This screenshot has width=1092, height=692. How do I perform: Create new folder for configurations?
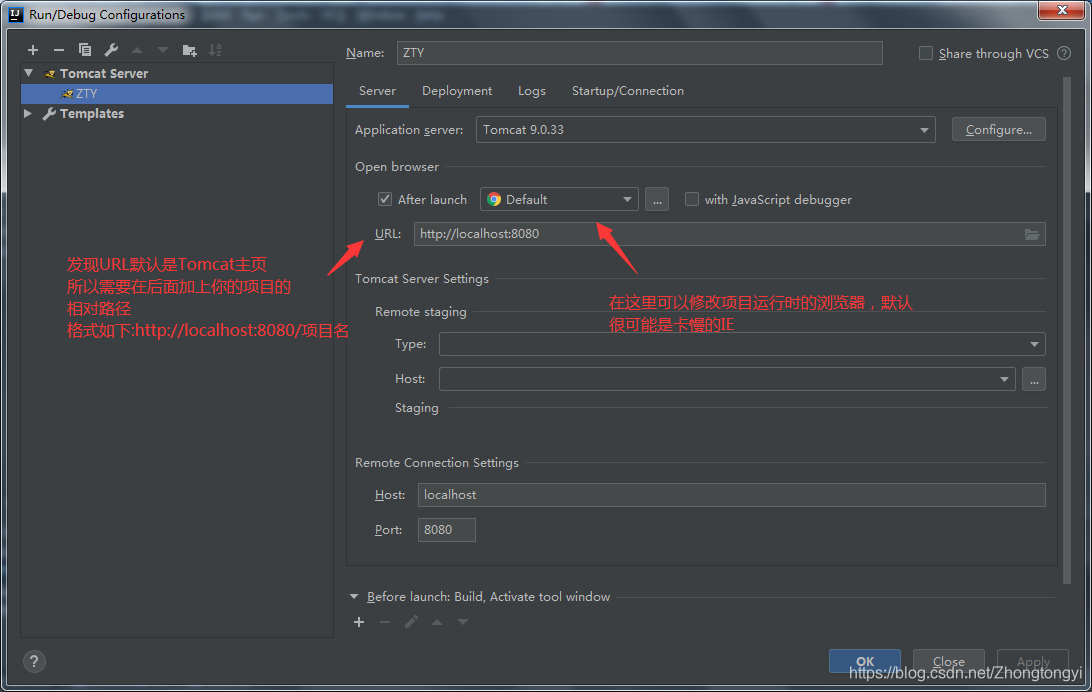(189, 50)
